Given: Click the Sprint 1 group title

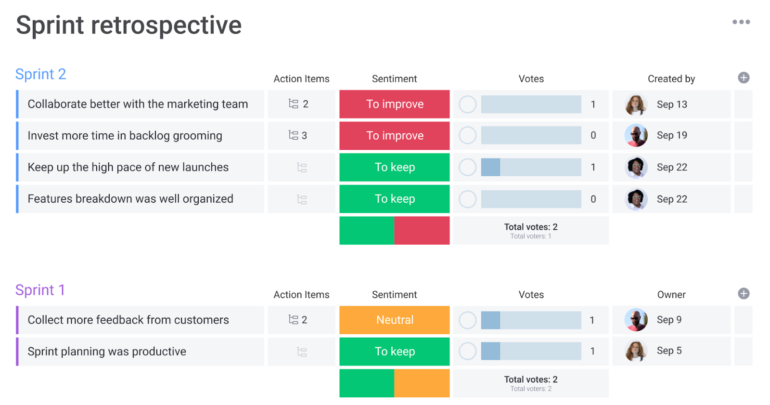Looking at the screenshot, I should coord(41,290).
